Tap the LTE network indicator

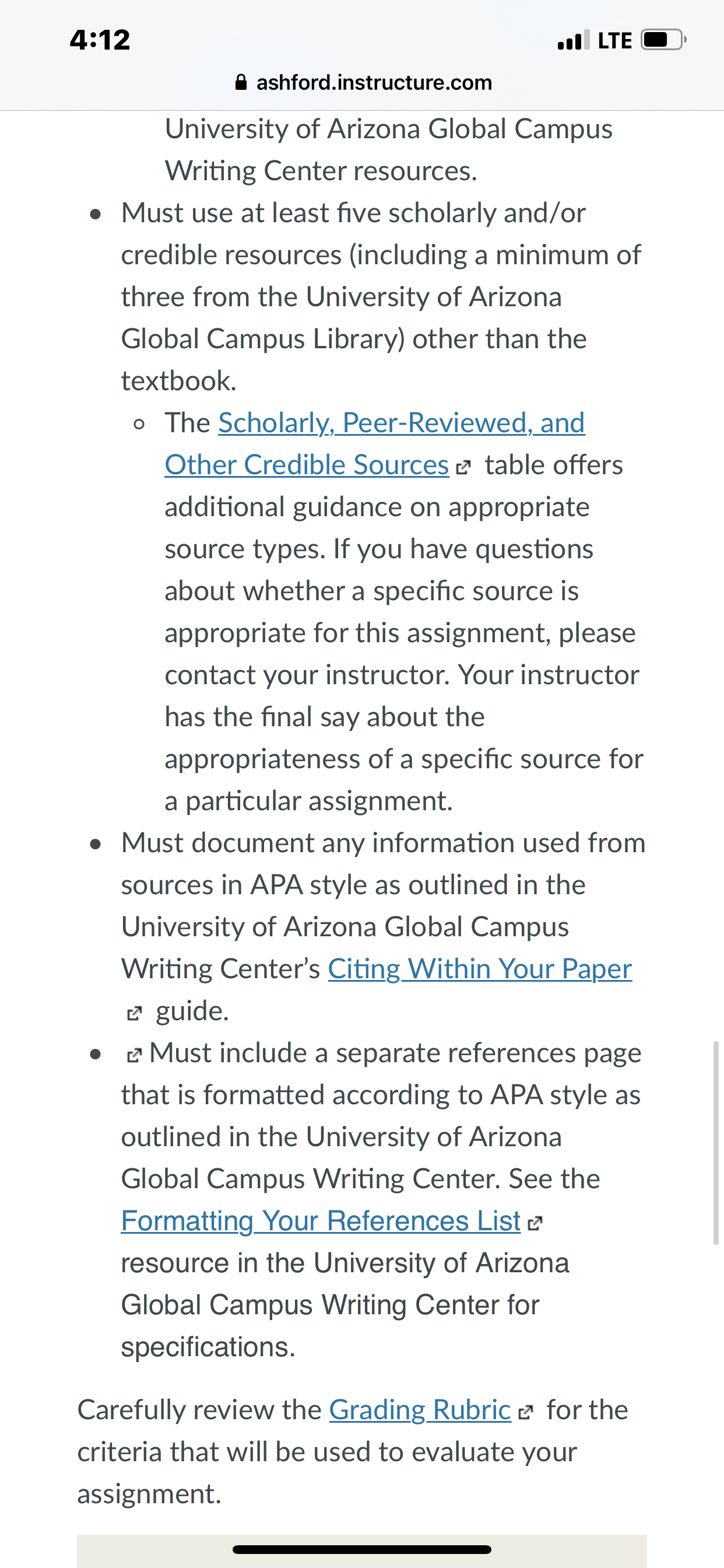[615, 40]
